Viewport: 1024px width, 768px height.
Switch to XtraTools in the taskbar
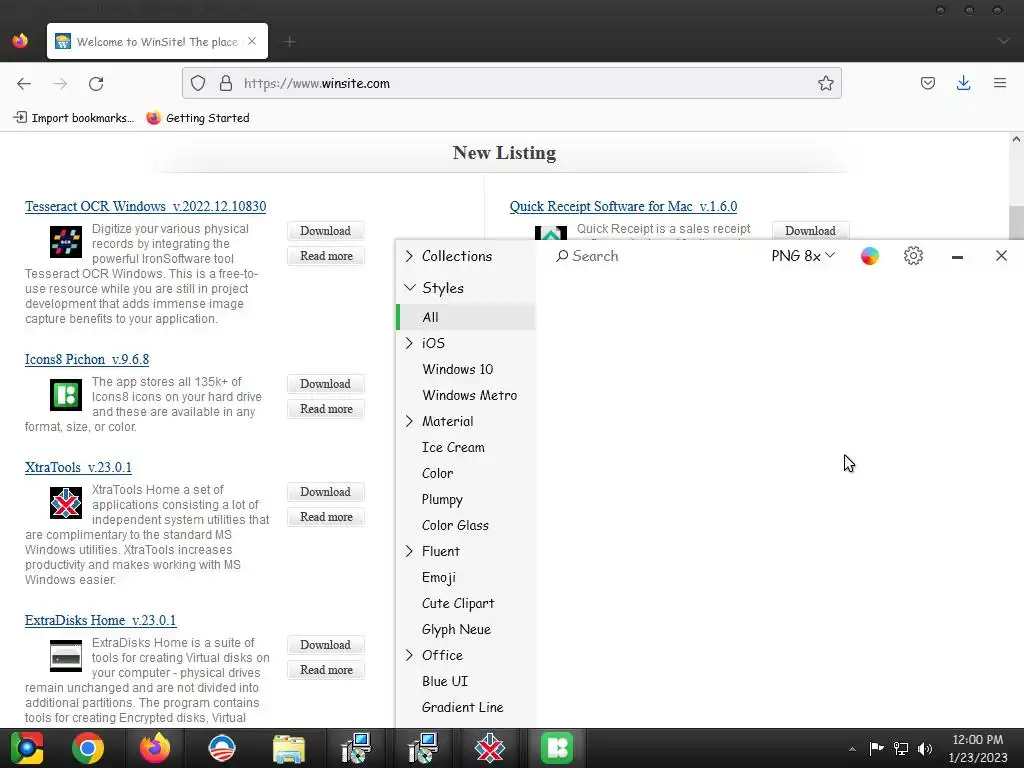pyautogui.click(x=490, y=748)
